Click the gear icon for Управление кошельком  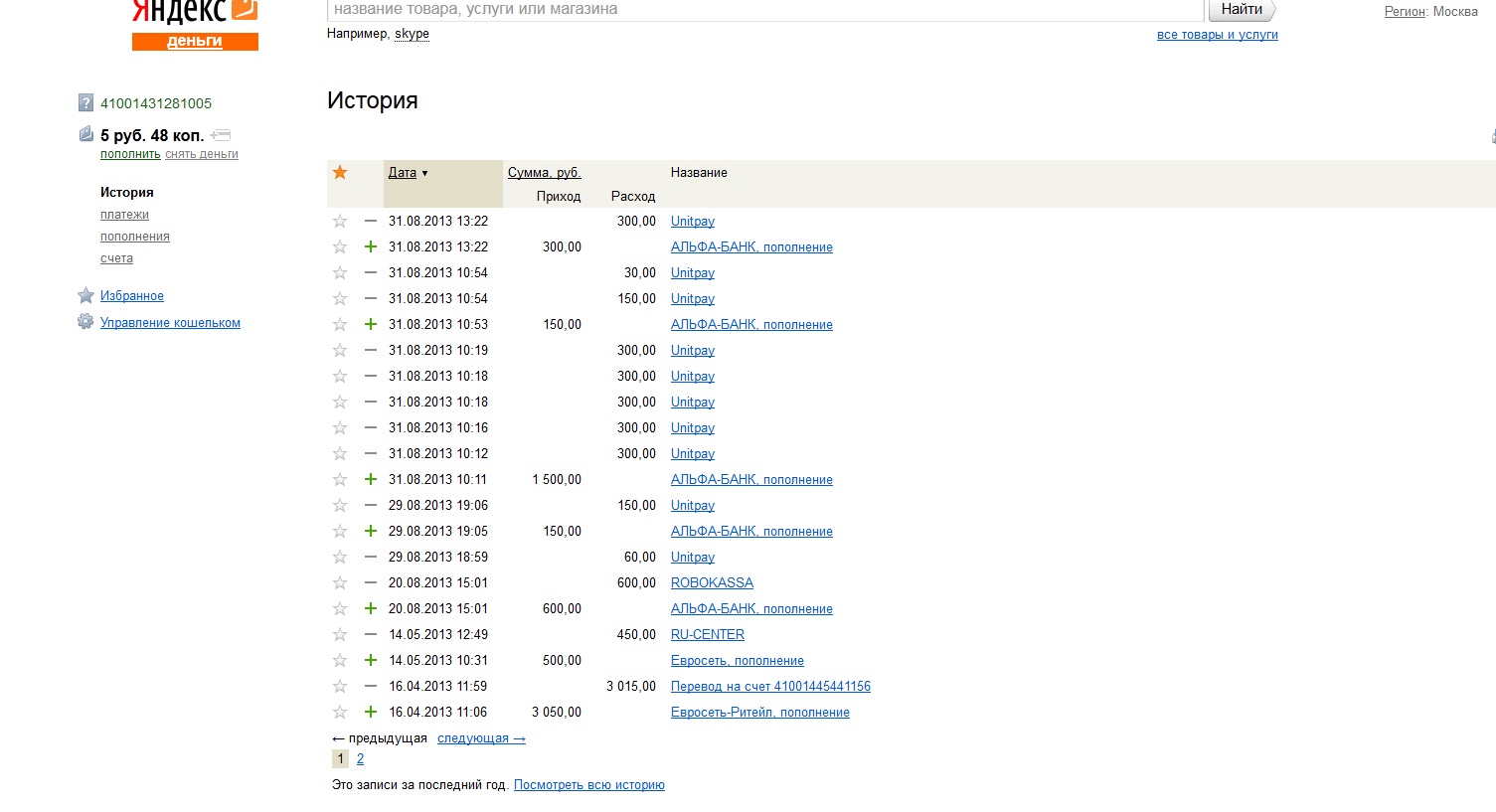coord(85,322)
